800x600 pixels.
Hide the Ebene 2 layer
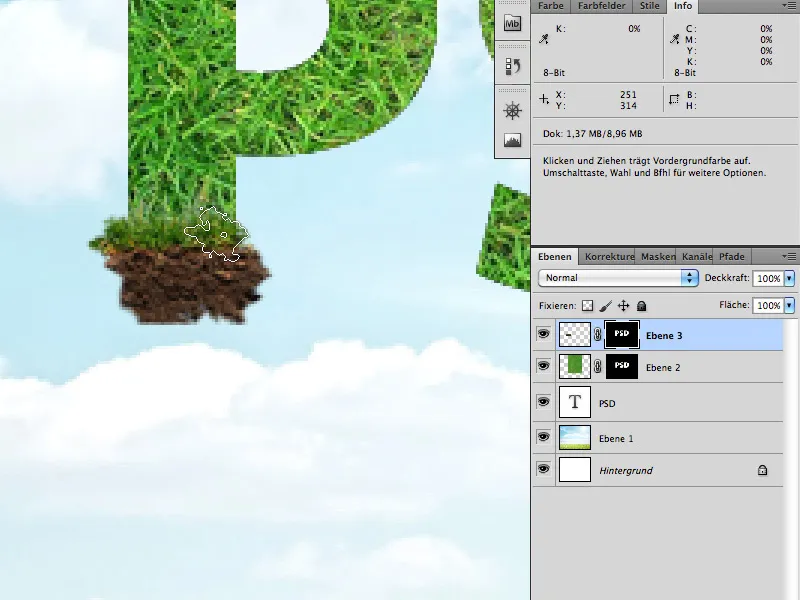point(543,366)
